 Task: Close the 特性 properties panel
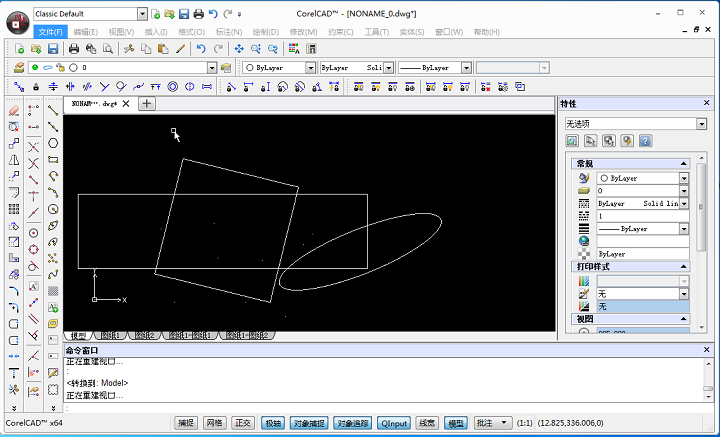pos(706,103)
